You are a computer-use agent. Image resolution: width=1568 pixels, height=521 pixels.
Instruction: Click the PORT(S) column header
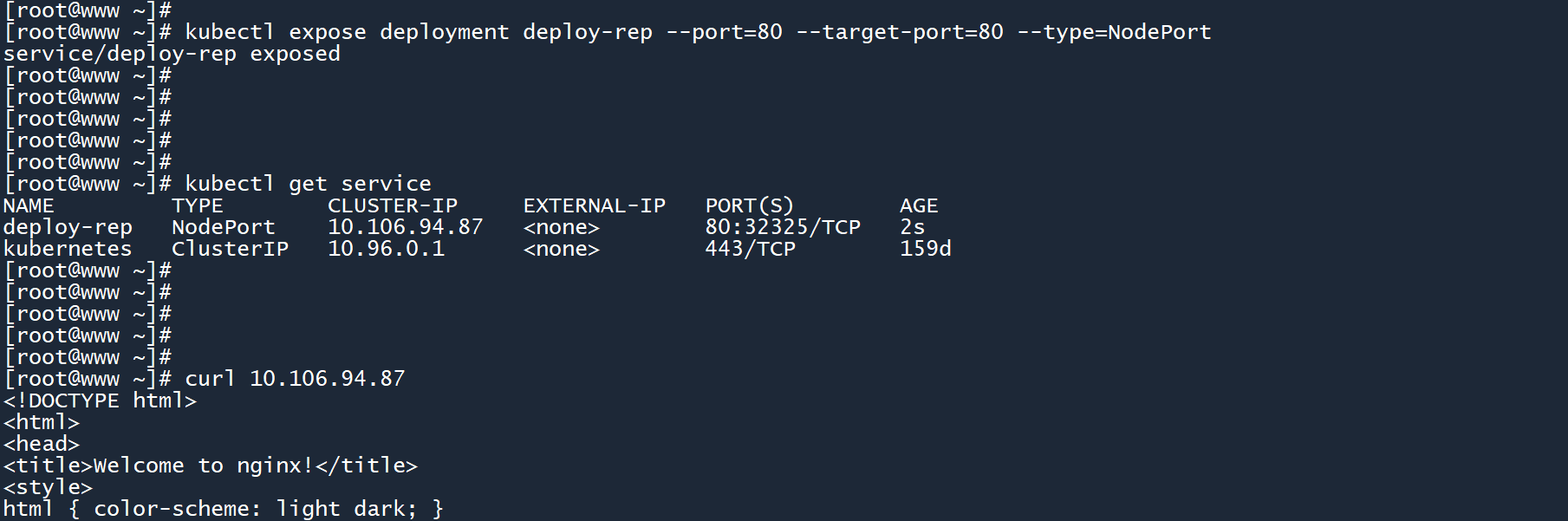coord(750,206)
